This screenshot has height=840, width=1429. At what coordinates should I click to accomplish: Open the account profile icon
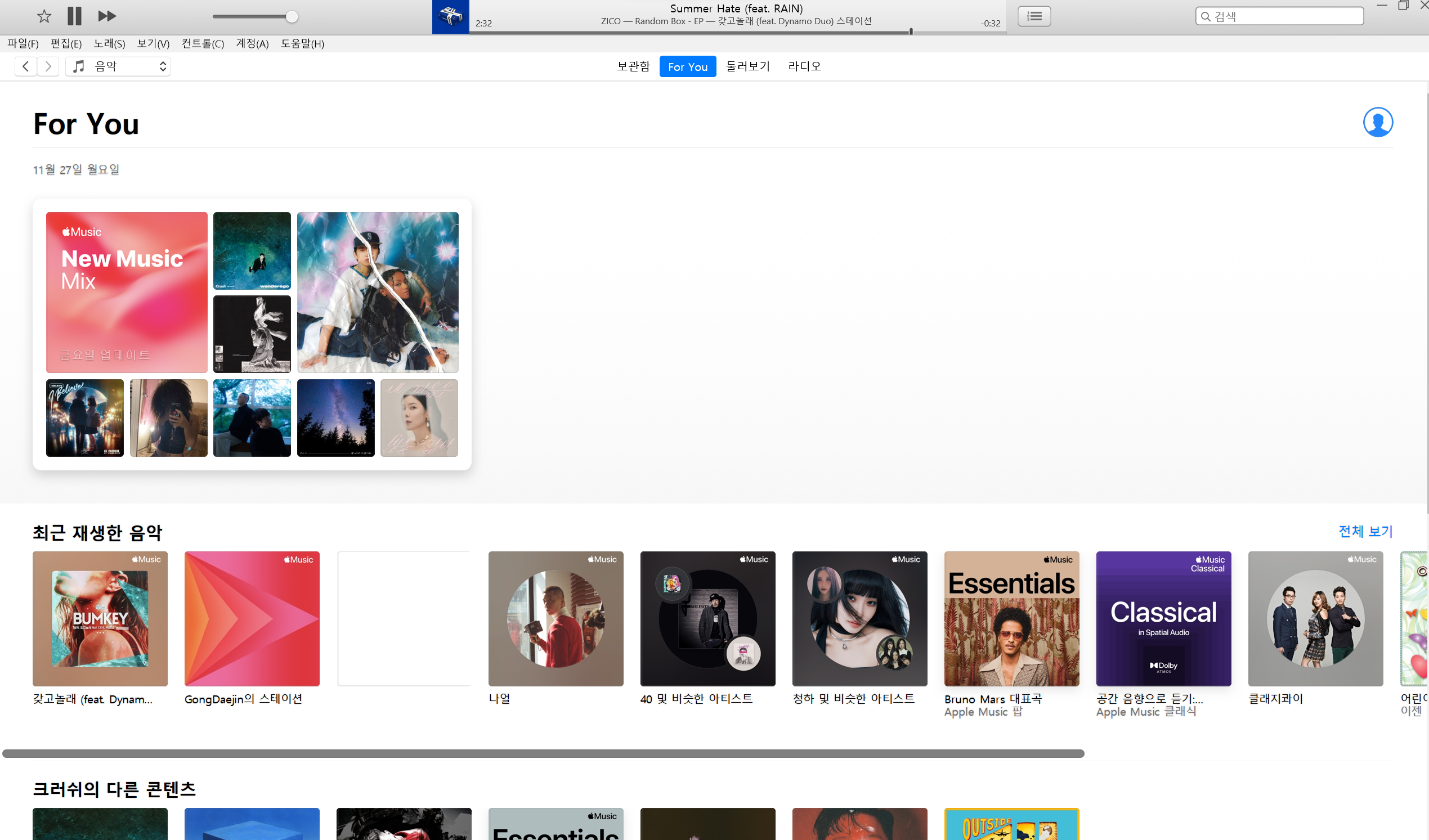(1377, 122)
